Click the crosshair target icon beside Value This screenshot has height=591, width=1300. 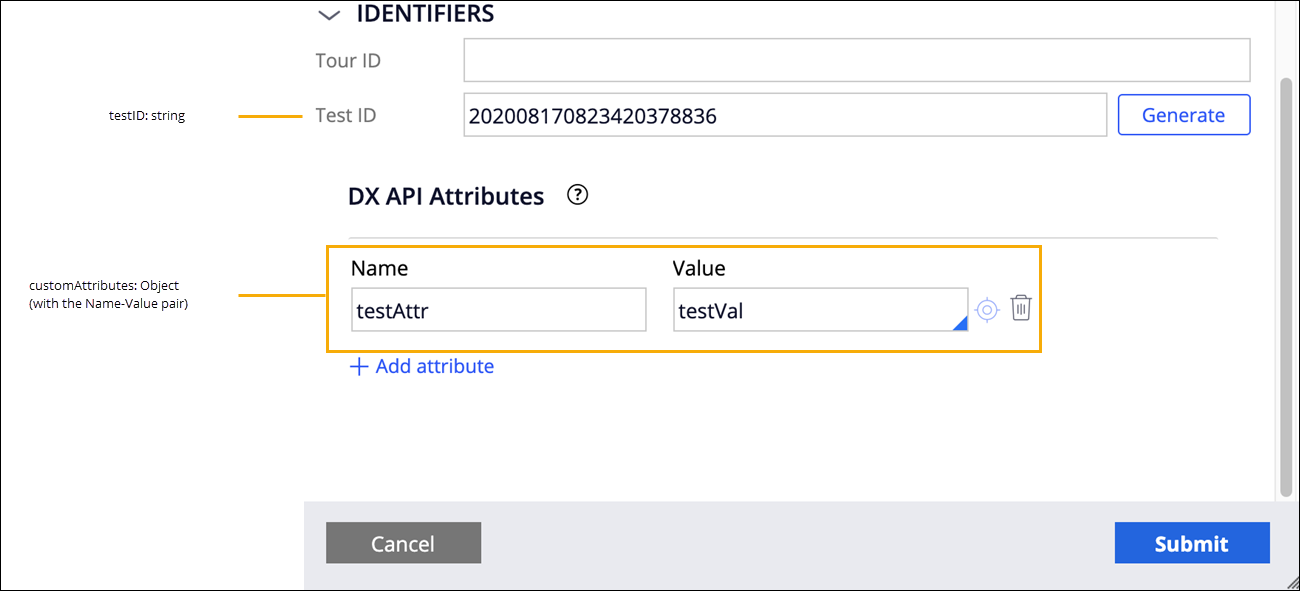987,309
